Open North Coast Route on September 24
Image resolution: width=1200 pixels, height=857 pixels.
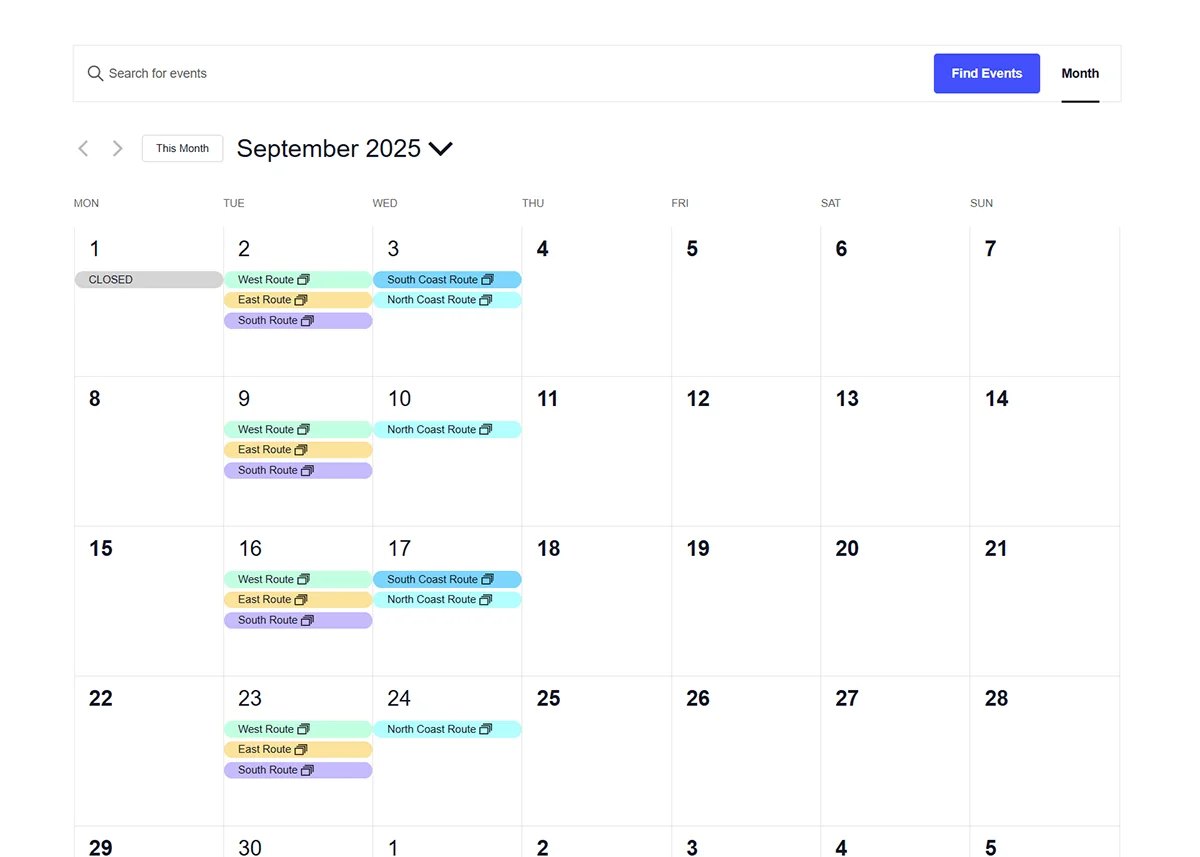[447, 730]
